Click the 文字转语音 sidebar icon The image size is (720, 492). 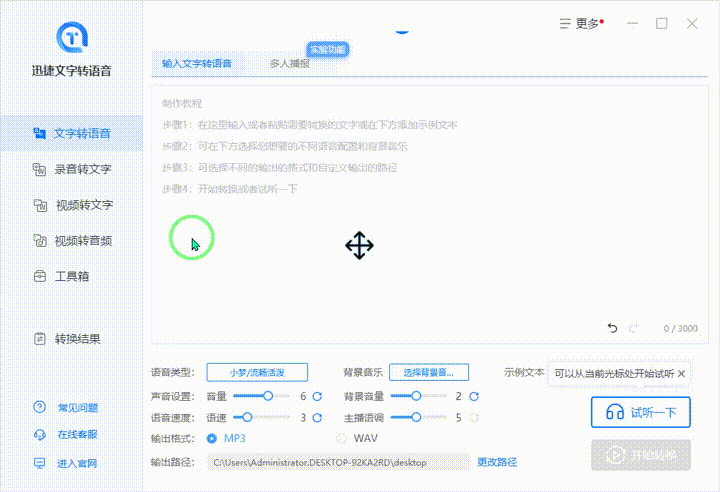tap(39, 133)
